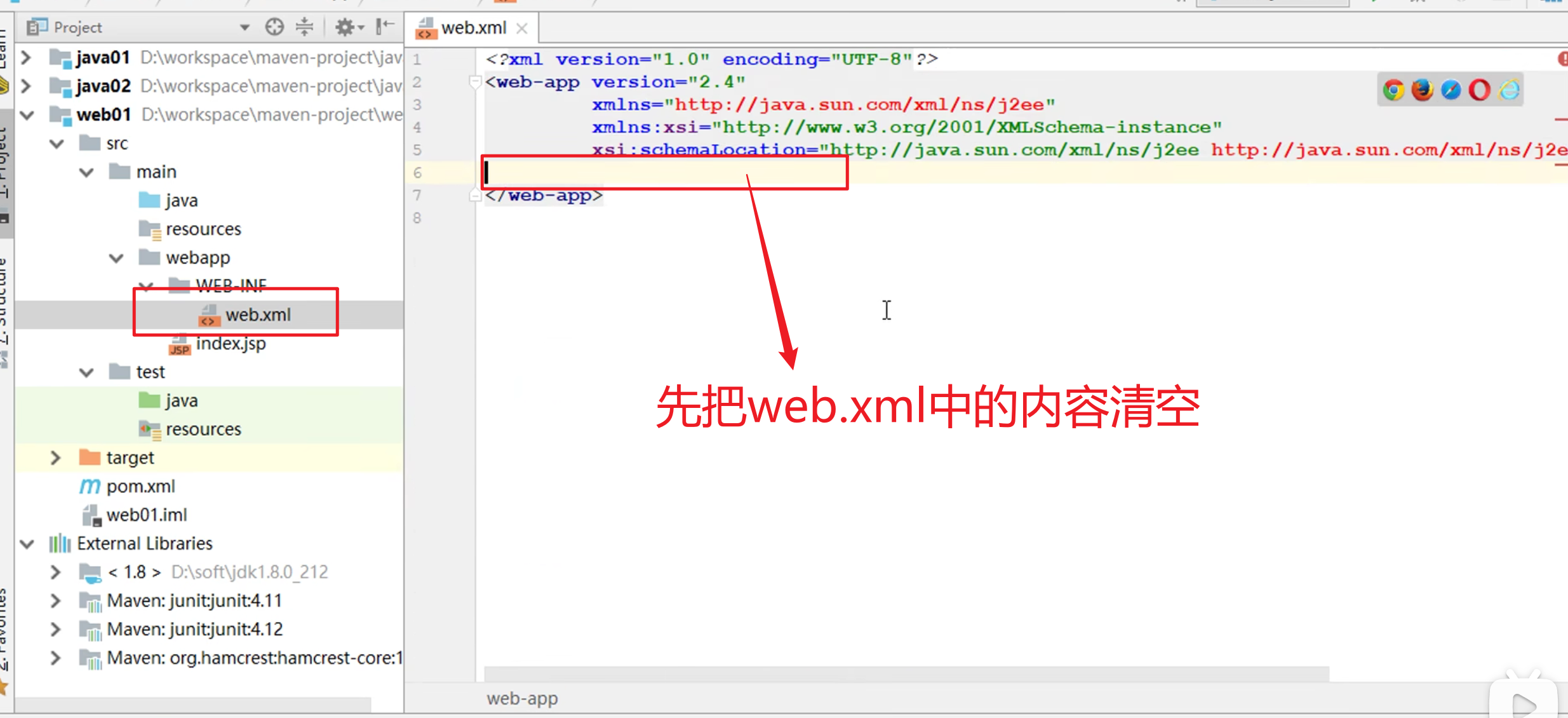Collapse the webapp folder
The image size is (1568, 718).
pyautogui.click(x=116, y=257)
